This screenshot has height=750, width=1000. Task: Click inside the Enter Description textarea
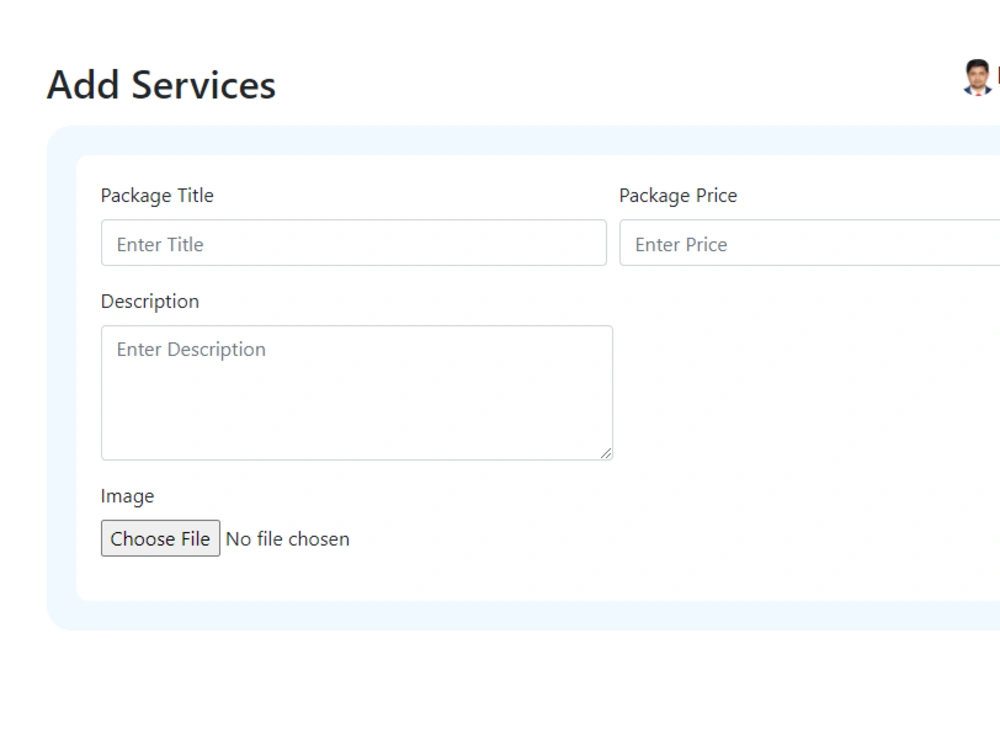point(357,393)
